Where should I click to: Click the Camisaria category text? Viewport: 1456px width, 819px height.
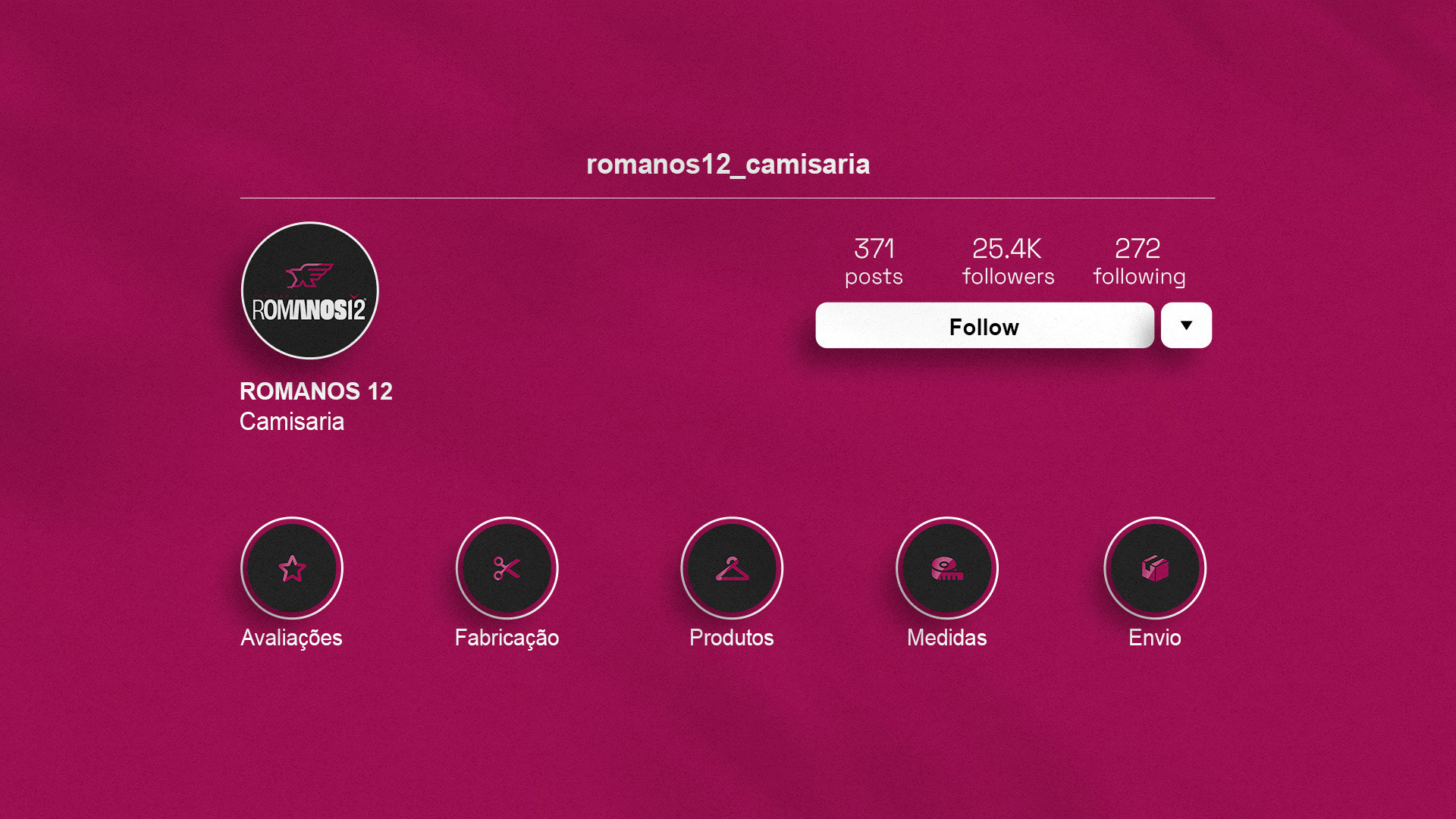[292, 422]
